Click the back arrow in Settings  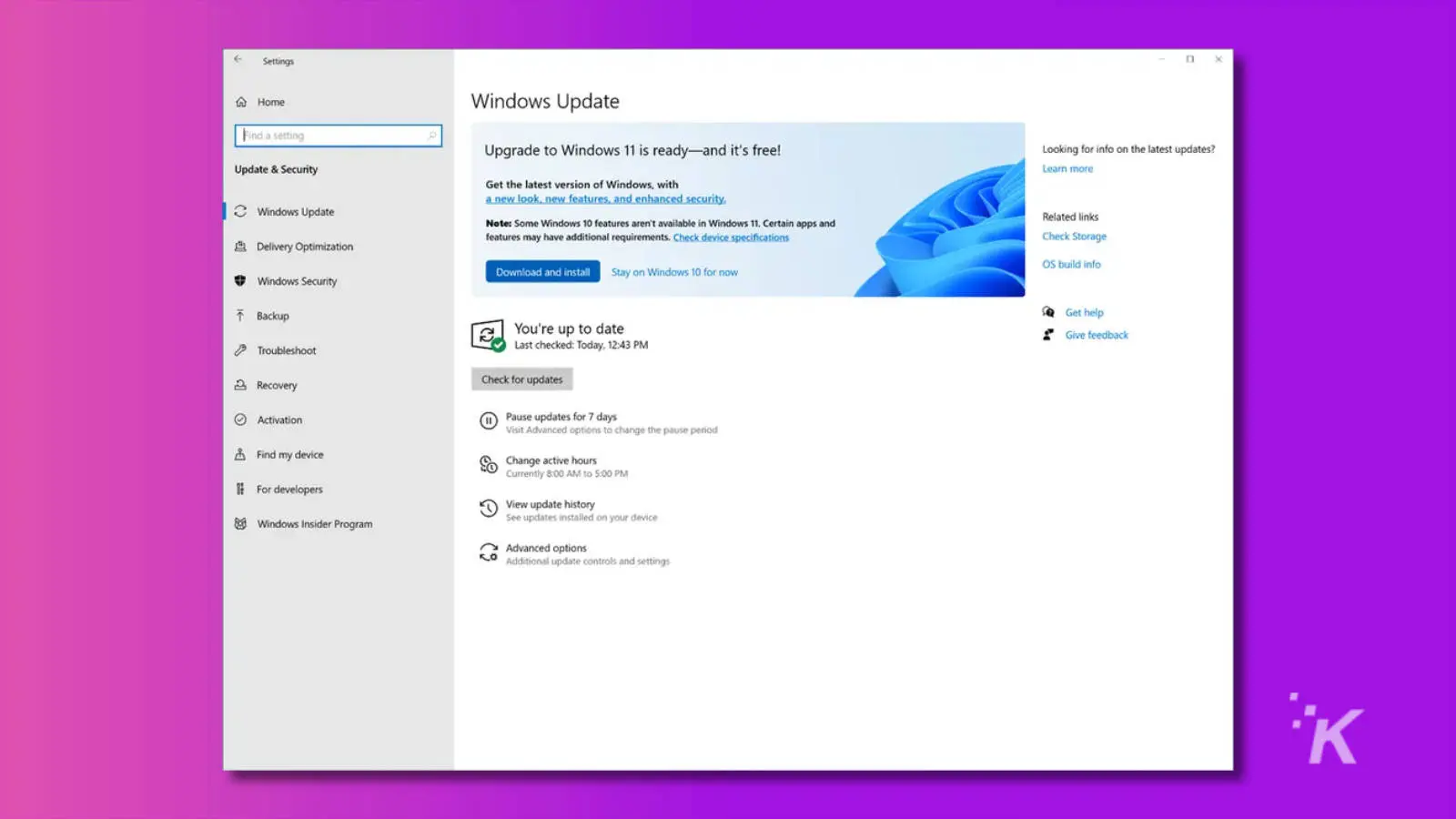coord(238,59)
